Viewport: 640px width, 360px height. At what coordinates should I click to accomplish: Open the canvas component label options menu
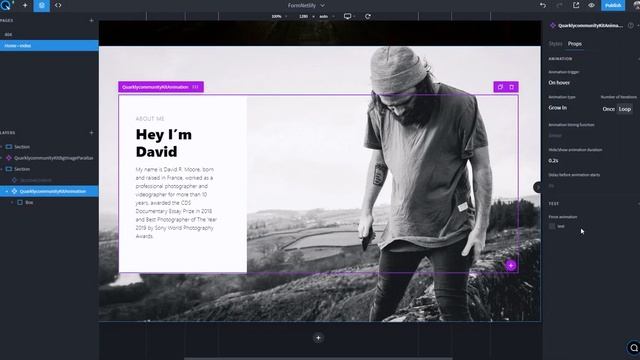[196, 87]
